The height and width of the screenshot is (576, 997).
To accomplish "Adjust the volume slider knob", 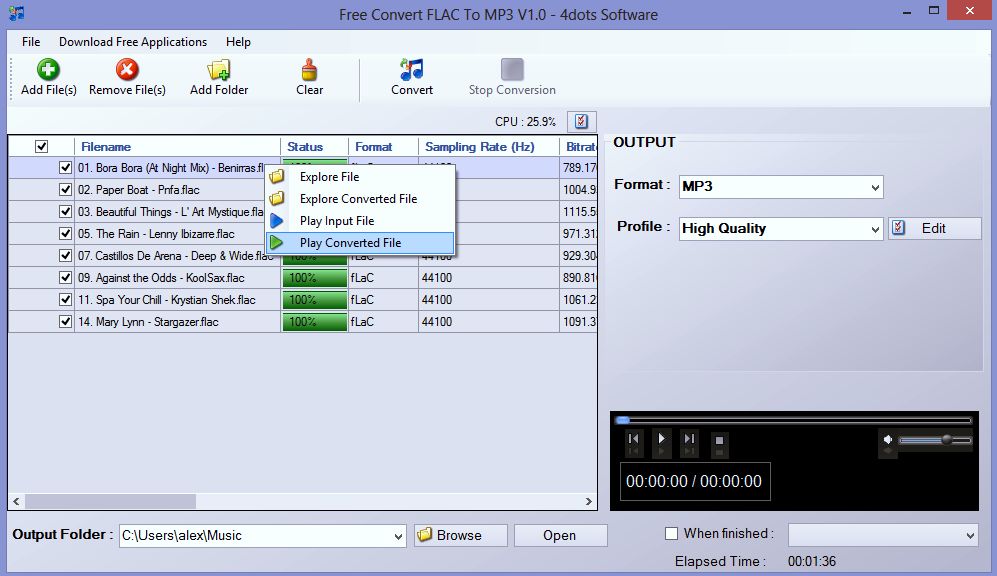I will point(947,439).
